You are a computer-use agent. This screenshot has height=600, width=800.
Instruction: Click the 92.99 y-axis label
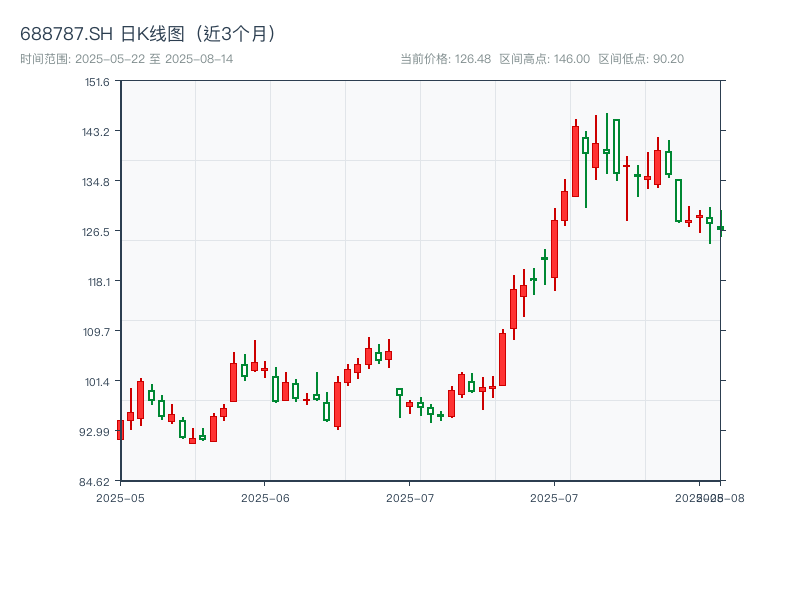pyautogui.click(x=97, y=432)
